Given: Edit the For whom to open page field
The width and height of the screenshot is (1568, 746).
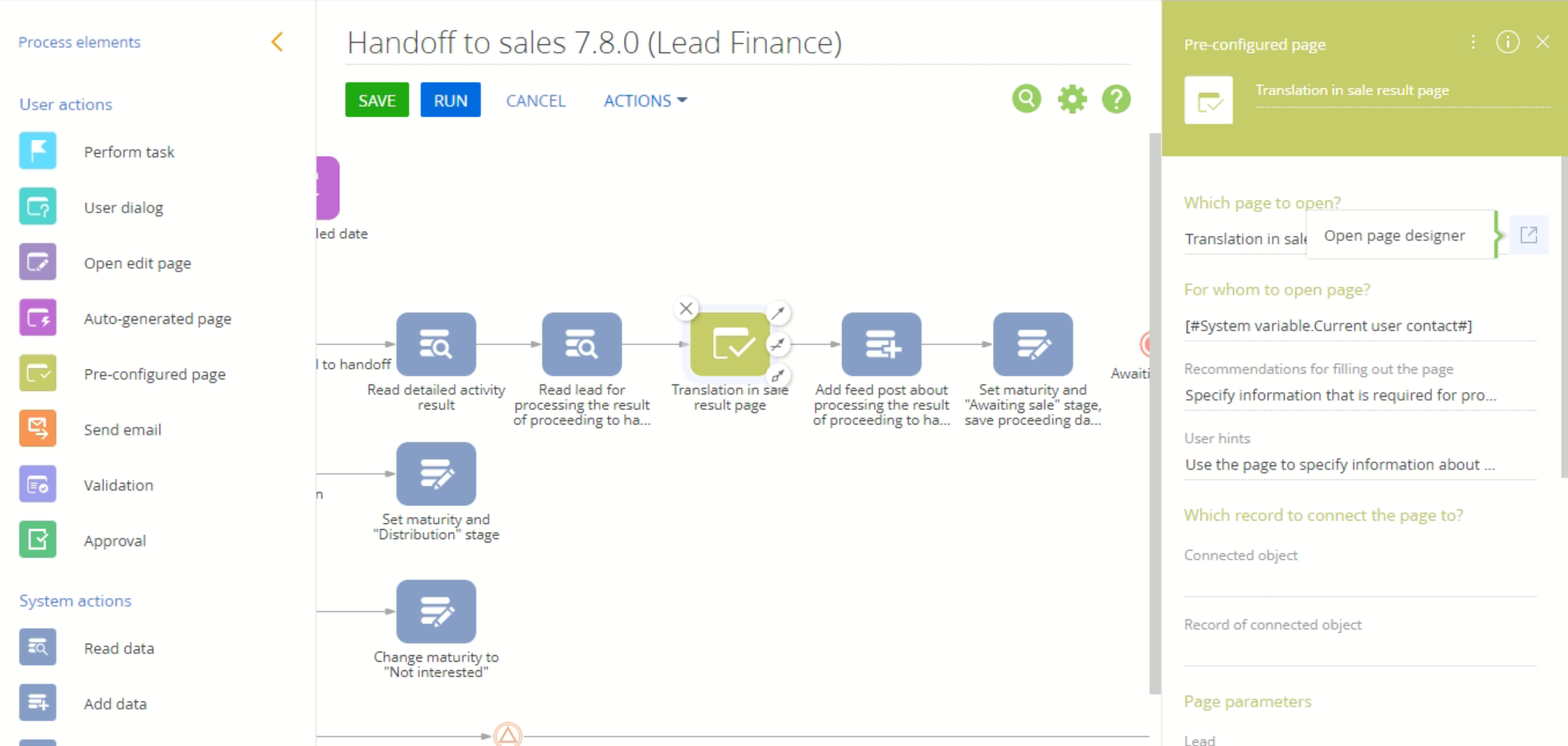Looking at the screenshot, I should tap(1360, 326).
